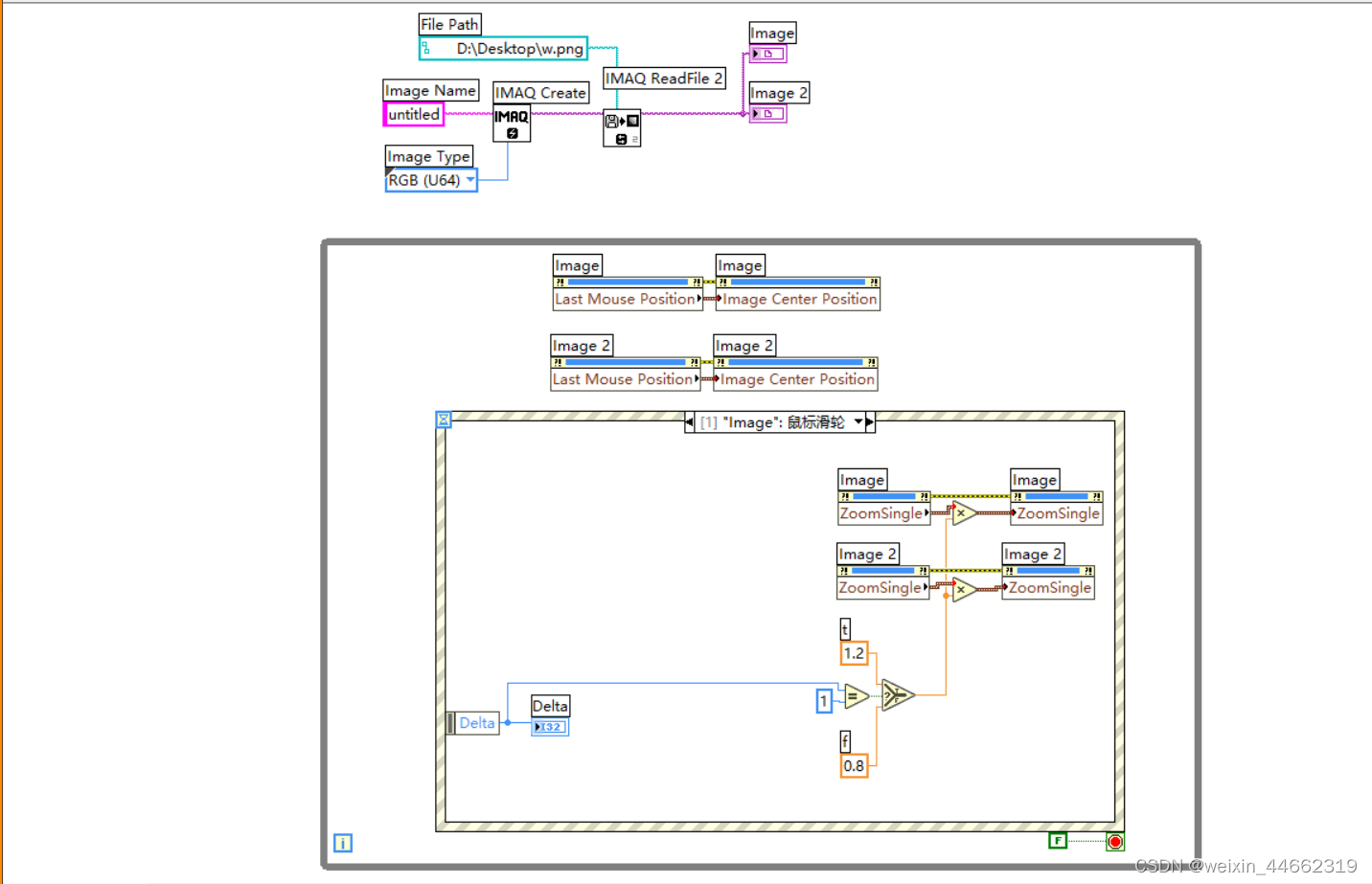Click the IMAQ ReadFile 2 node icon
1372x884 pixels.
tap(622, 127)
